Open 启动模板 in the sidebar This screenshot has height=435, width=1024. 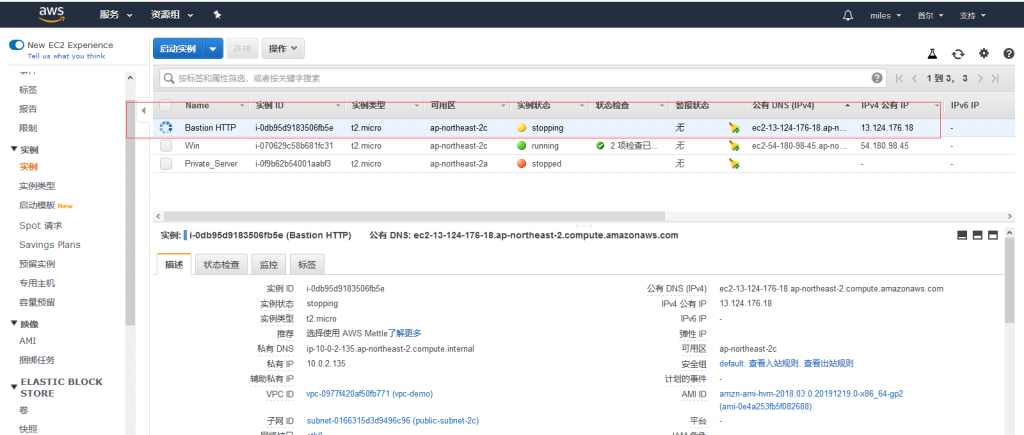click(x=37, y=205)
